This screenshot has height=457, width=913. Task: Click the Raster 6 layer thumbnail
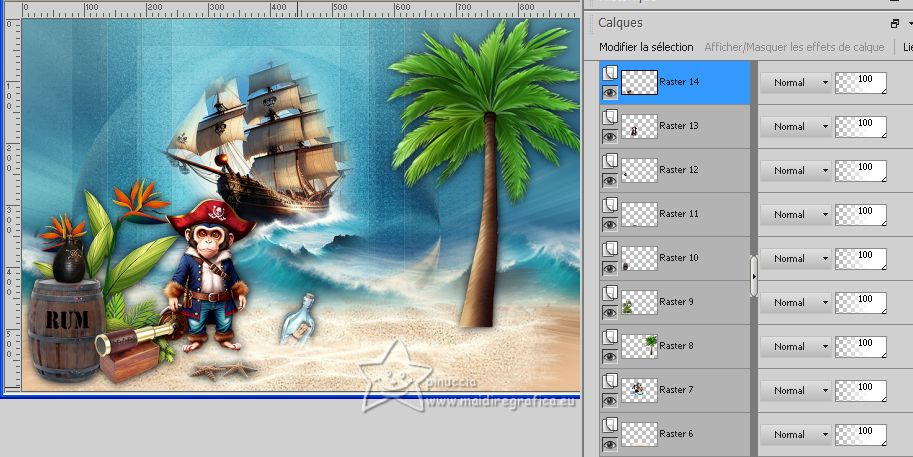point(639,434)
